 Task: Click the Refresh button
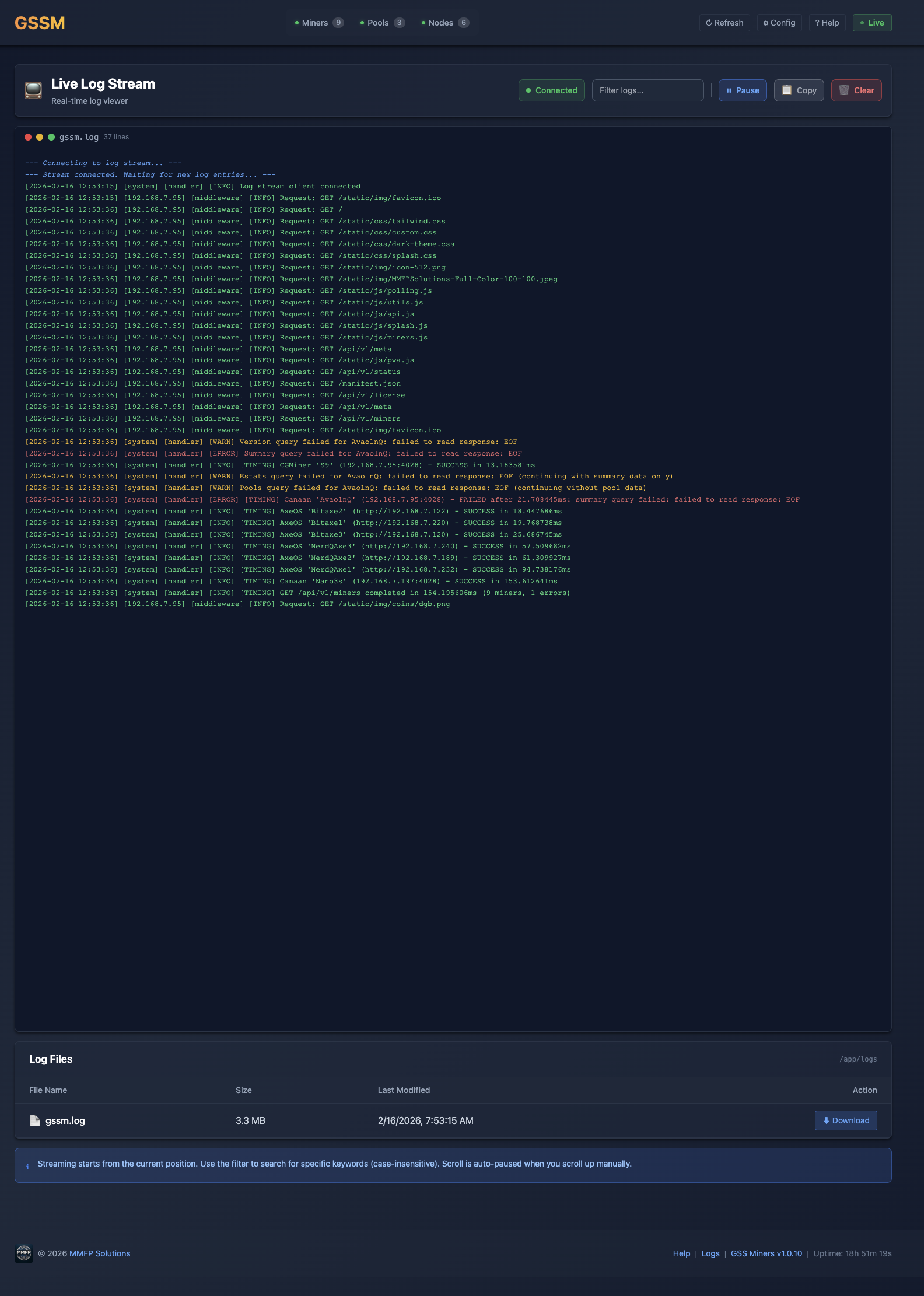pyautogui.click(x=724, y=23)
